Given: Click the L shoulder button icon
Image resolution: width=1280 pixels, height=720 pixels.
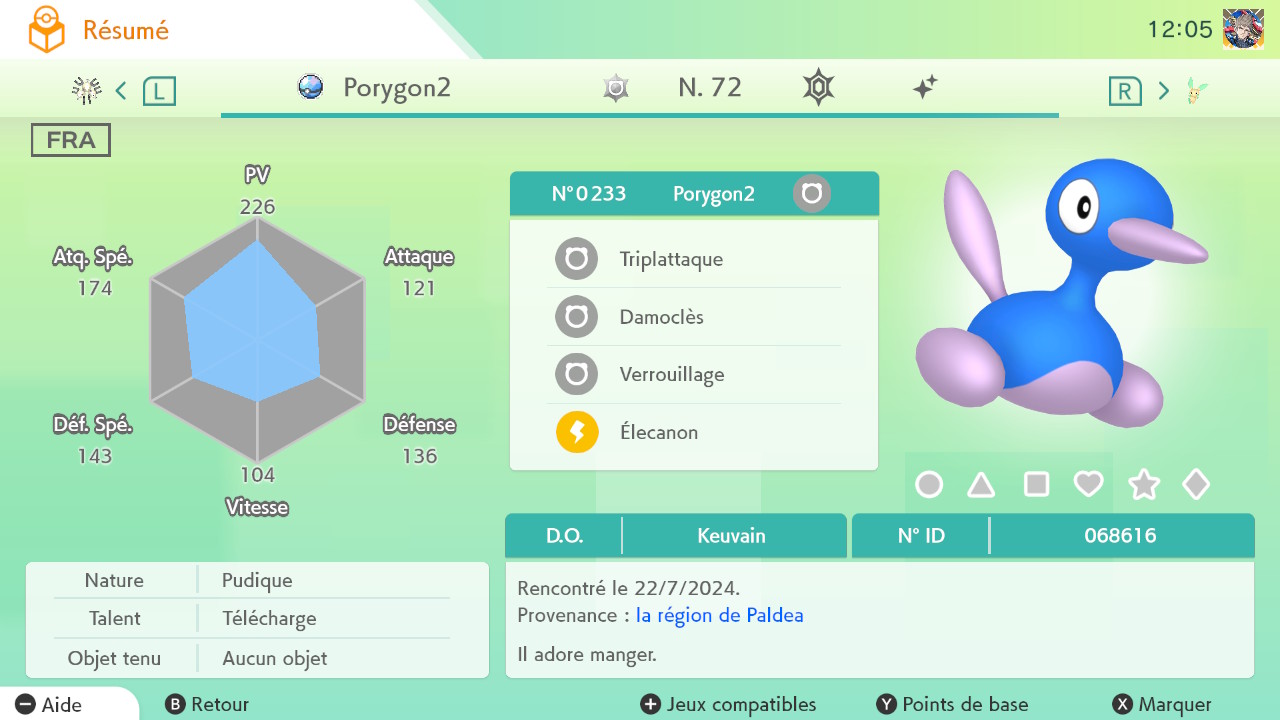Looking at the screenshot, I should coord(159,92).
